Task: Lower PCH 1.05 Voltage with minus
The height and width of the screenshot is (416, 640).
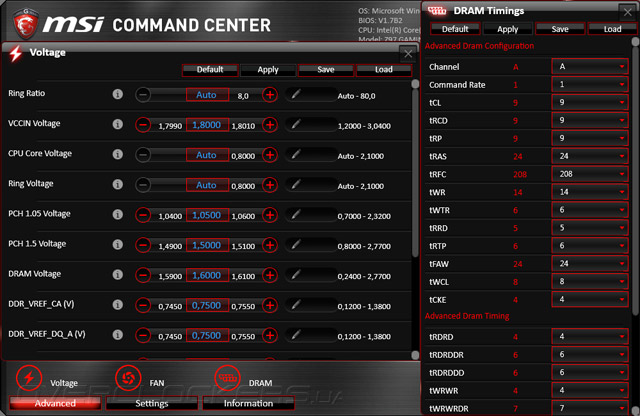Action: (143, 215)
